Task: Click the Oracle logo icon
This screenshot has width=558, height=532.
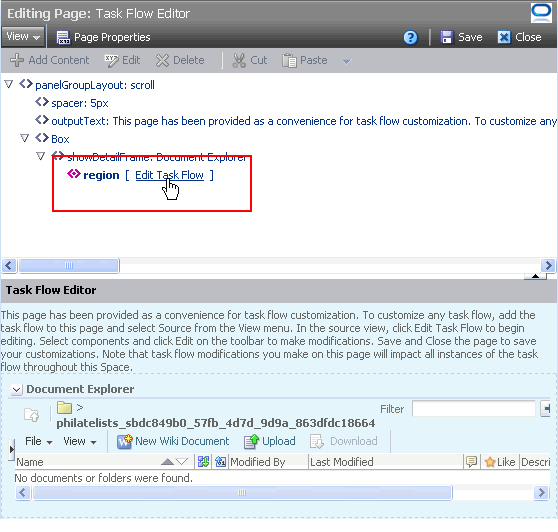Action: coord(541,13)
